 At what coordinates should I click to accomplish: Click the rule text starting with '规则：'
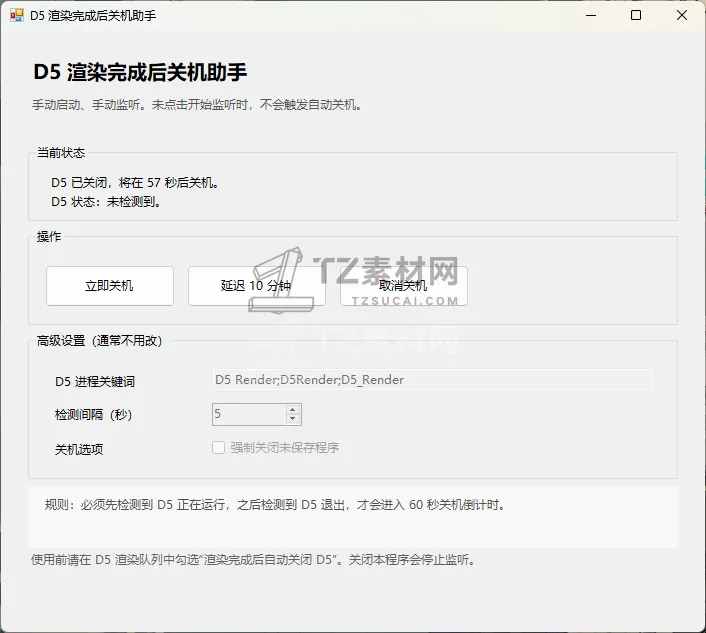[276, 505]
